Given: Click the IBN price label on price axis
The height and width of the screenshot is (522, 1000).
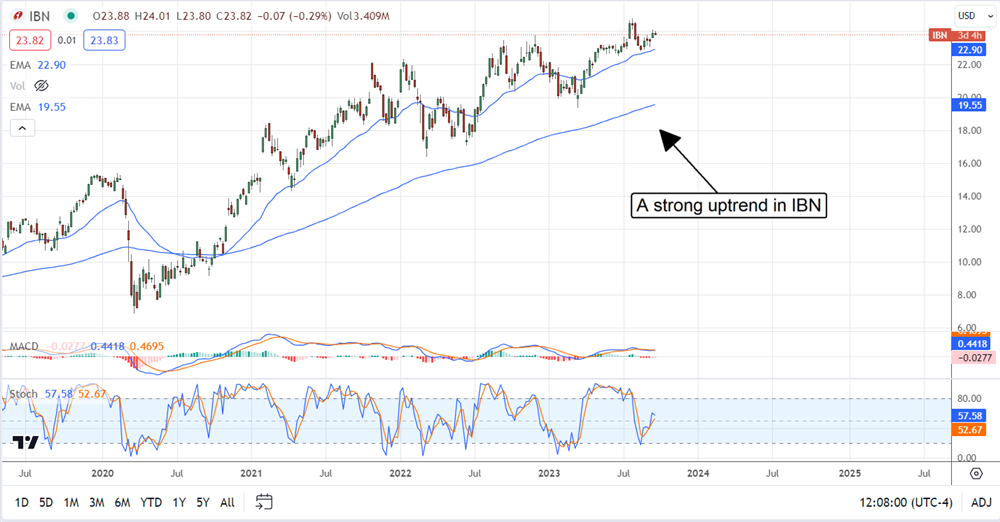Looking at the screenshot, I should pos(939,35).
